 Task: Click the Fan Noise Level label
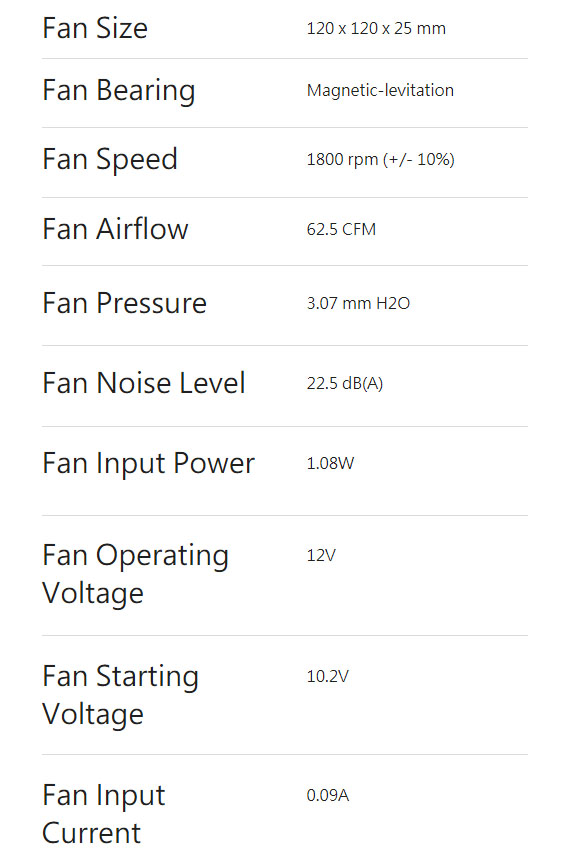pos(144,383)
